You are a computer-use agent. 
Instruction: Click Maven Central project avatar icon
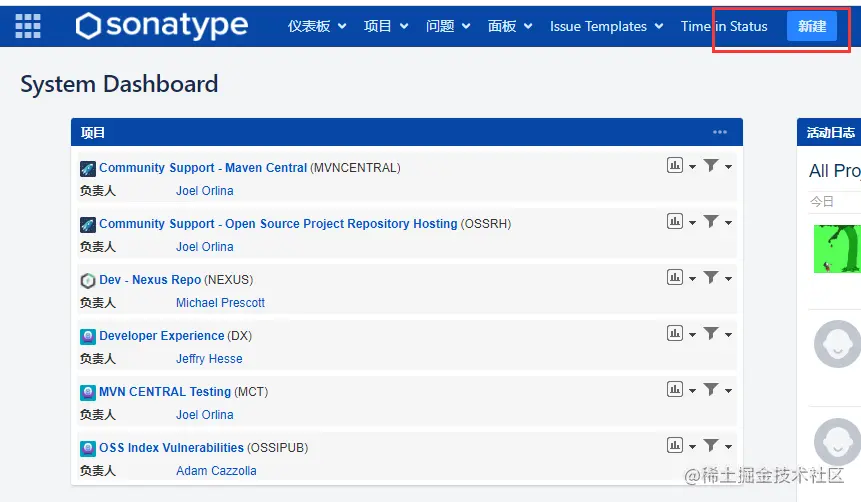[x=88, y=169]
